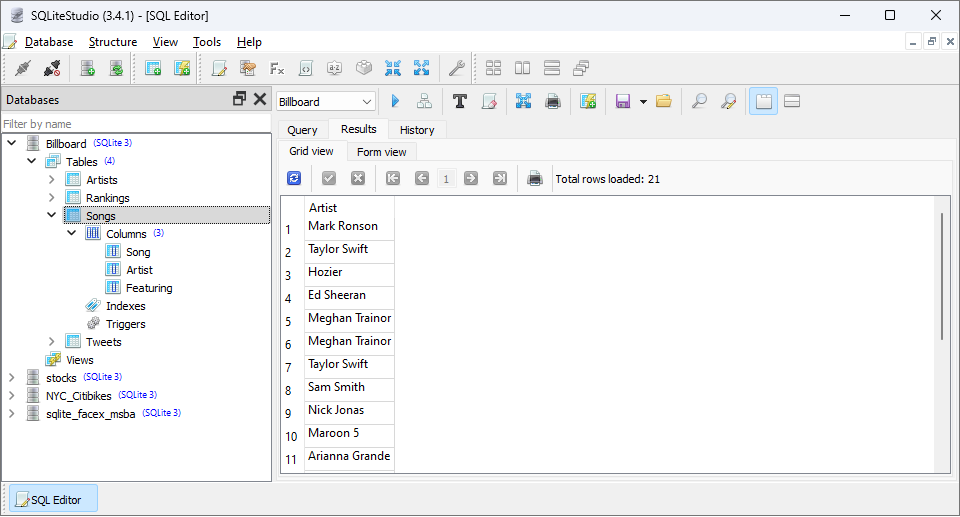Screen dimensions: 960x517
Task: Switch to the Form view tab
Action: coord(381,152)
